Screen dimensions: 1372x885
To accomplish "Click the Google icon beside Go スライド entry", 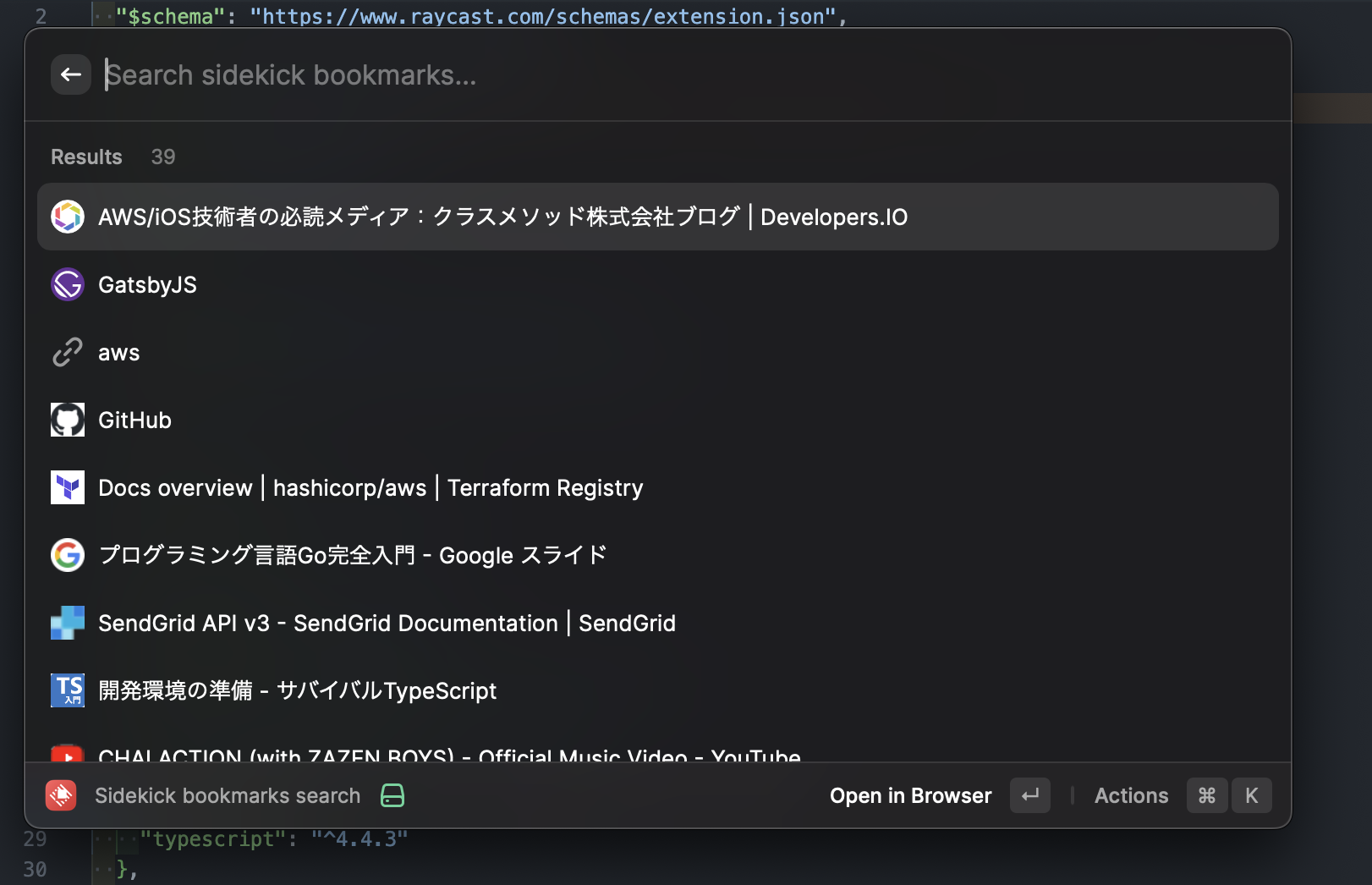I will coord(67,555).
